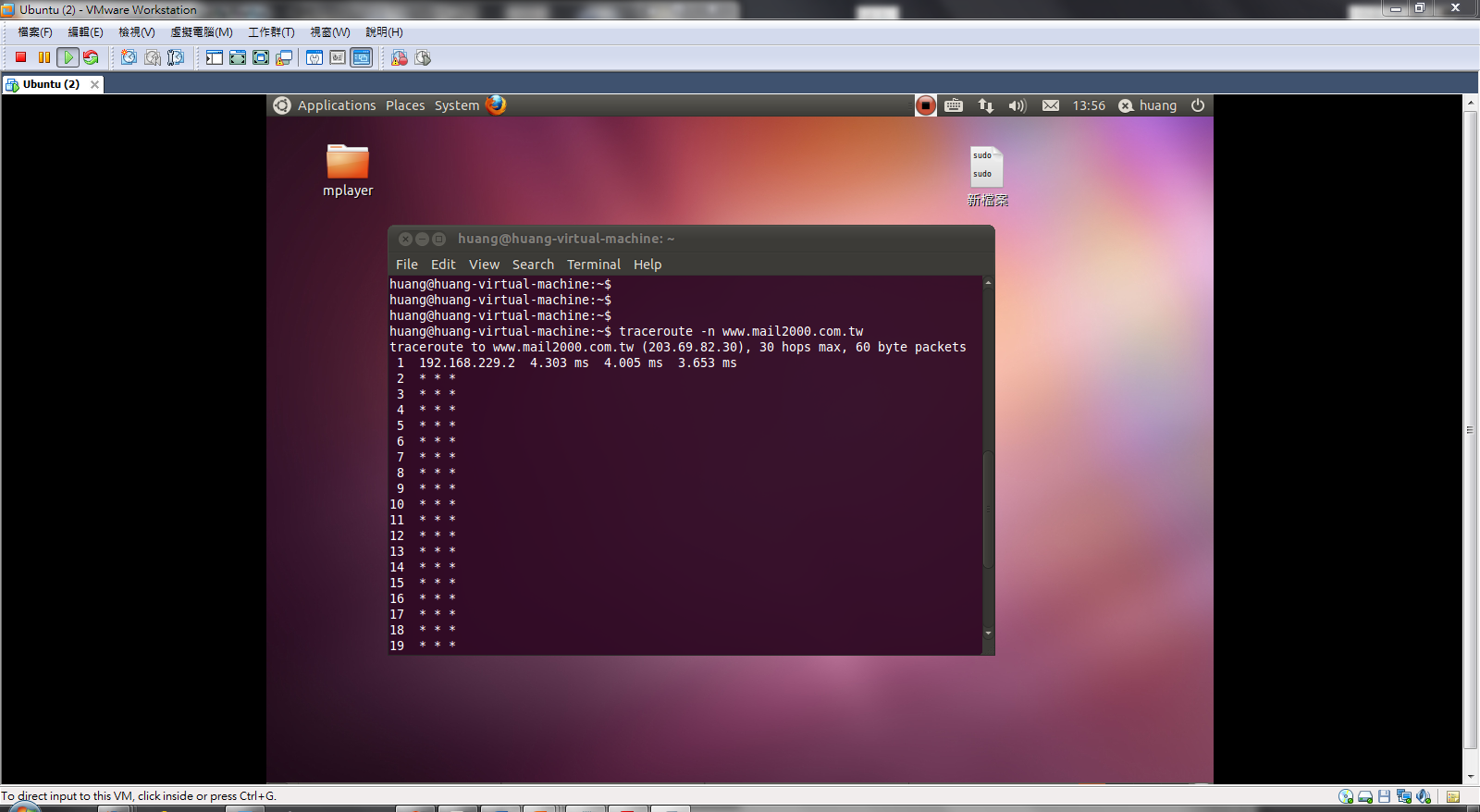
Task: Open the 虛擬電腦(M) menu
Action: 202,31
